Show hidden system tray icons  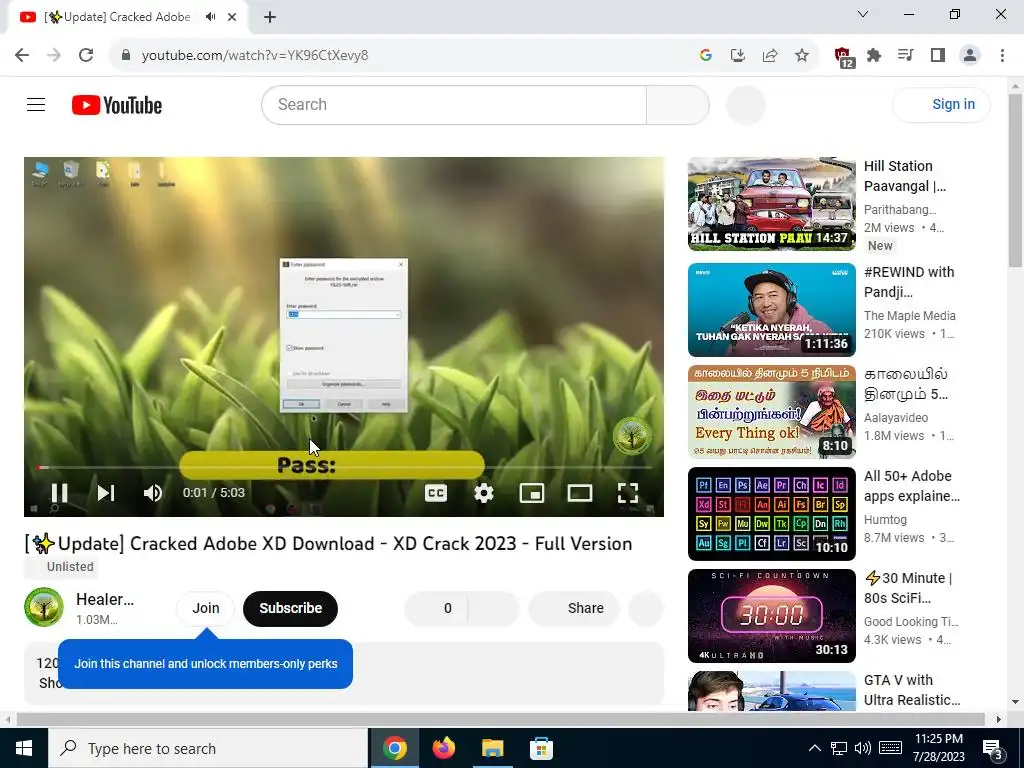(814, 748)
